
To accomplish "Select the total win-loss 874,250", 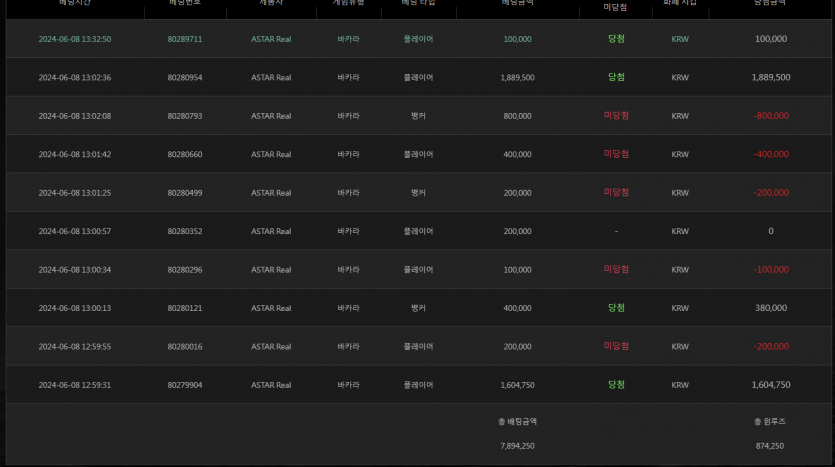I will [x=769, y=446].
